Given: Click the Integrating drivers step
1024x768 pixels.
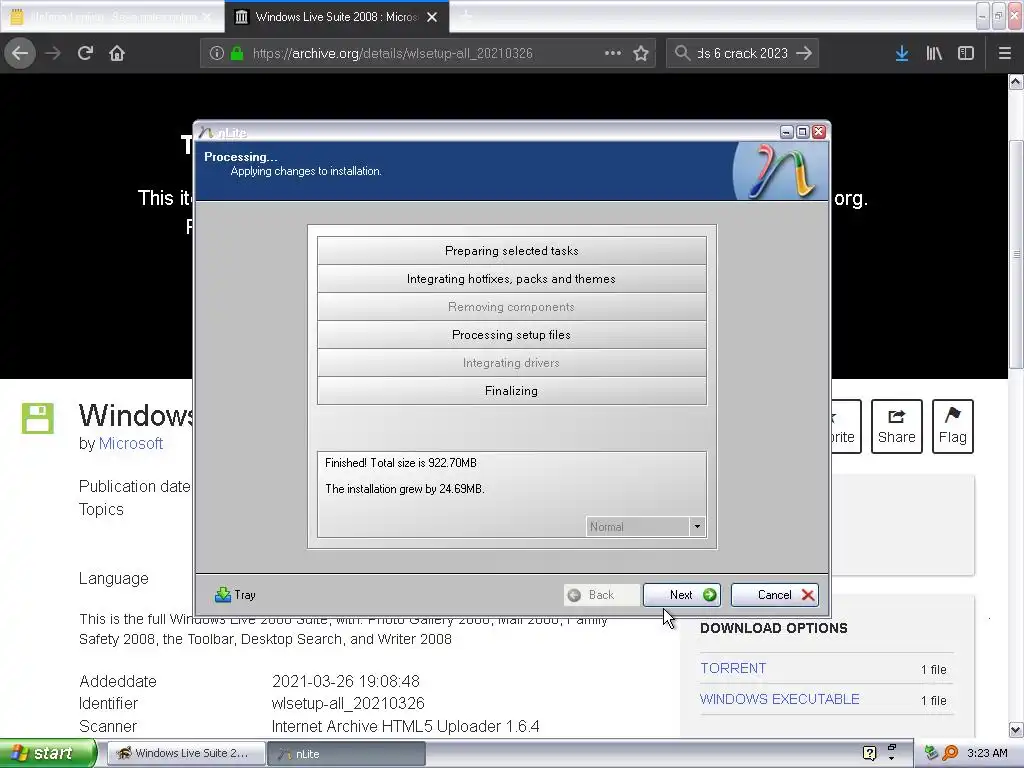Looking at the screenshot, I should click(x=511, y=363).
